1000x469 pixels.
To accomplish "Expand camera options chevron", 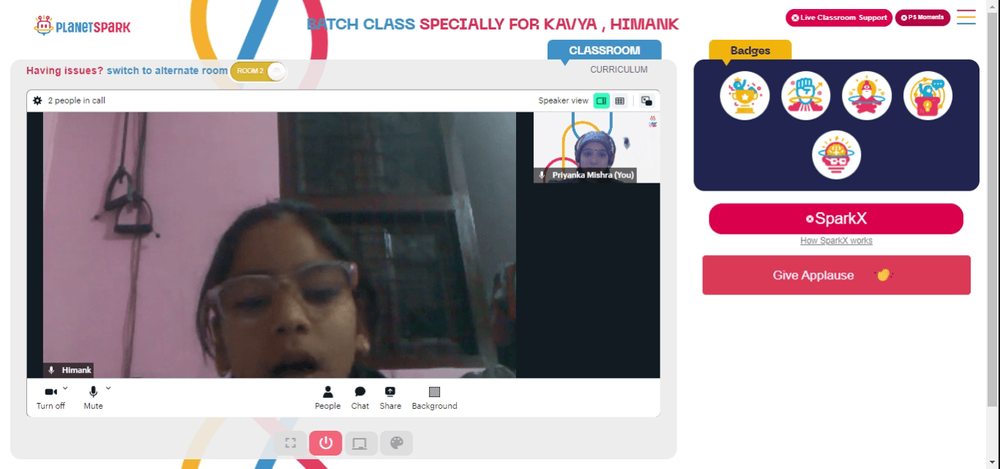I will click(x=65, y=388).
